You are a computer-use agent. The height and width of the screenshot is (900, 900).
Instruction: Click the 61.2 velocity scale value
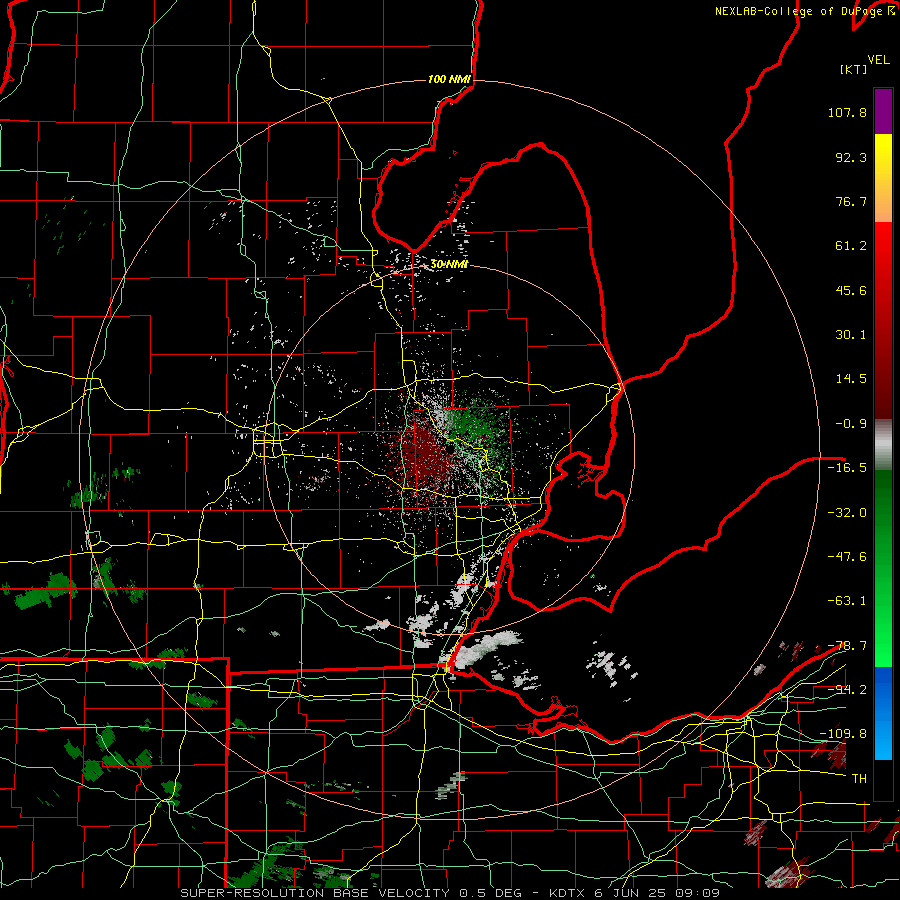click(851, 246)
